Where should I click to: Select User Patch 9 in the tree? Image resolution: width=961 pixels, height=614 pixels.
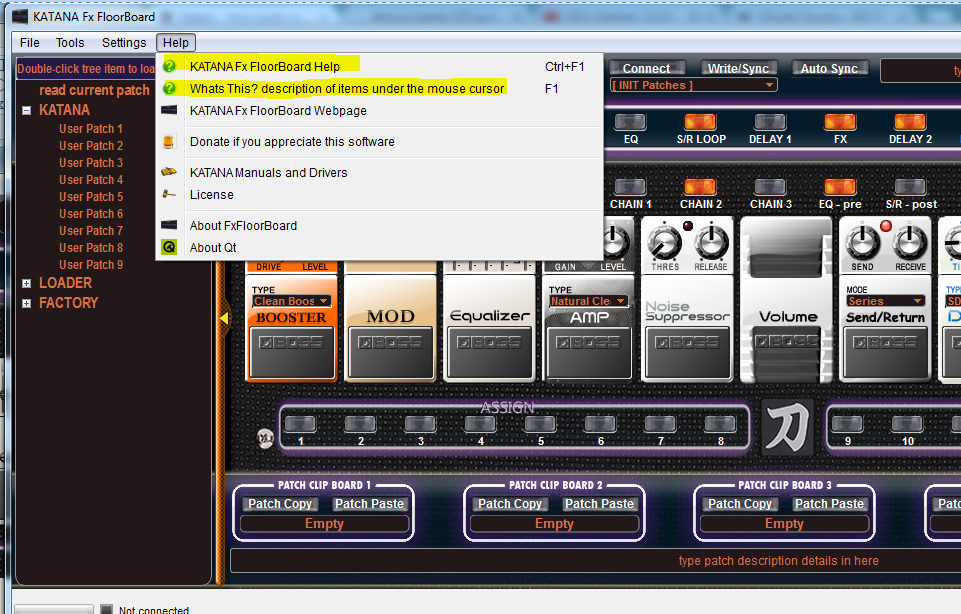[91, 265]
